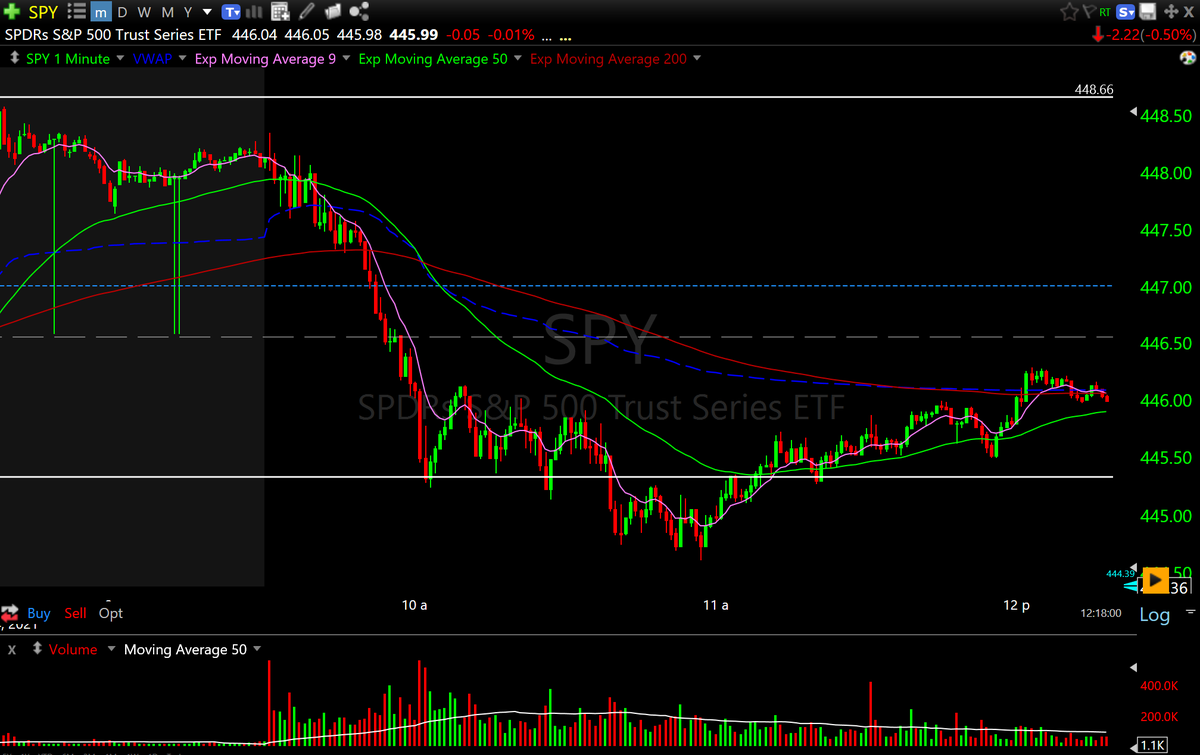
Task: Expand the timeframe dropdown arrow
Action: [206, 13]
